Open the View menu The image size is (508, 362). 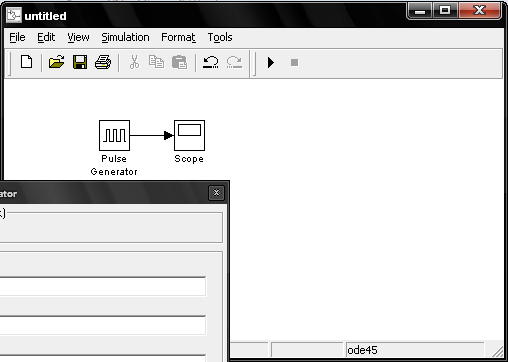[x=78, y=37]
